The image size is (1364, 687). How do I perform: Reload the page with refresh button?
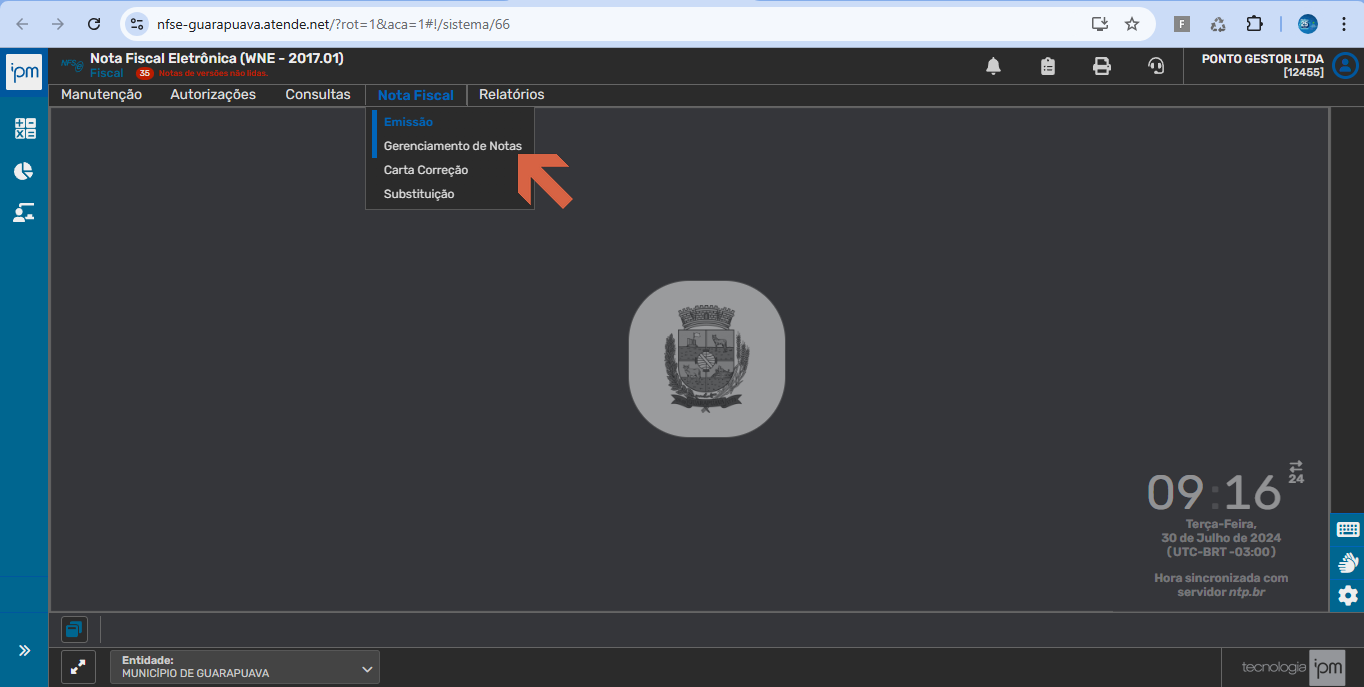click(94, 24)
